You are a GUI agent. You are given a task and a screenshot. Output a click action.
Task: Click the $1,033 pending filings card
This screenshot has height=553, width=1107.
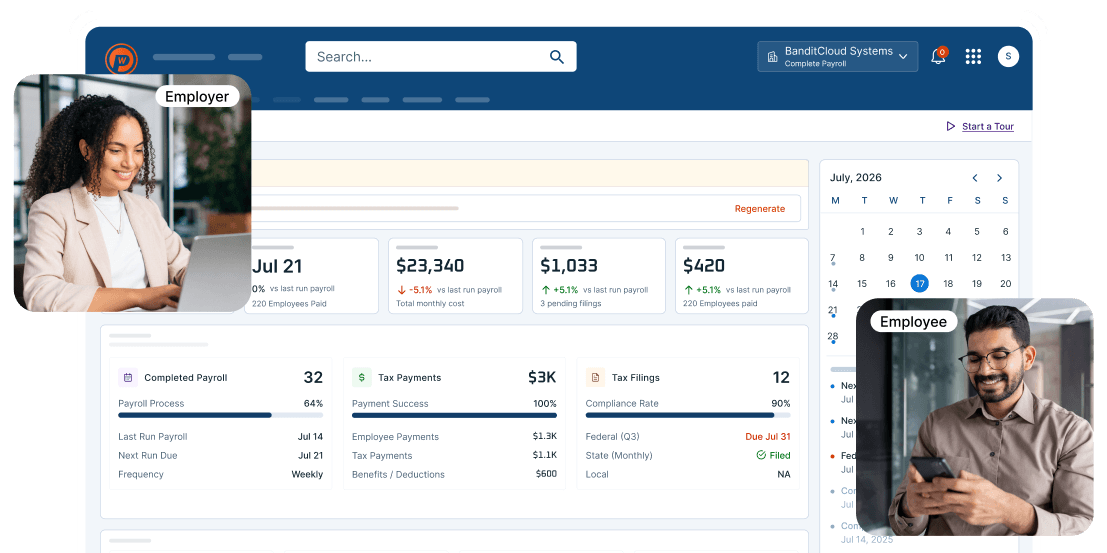pyautogui.click(x=599, y=275)
